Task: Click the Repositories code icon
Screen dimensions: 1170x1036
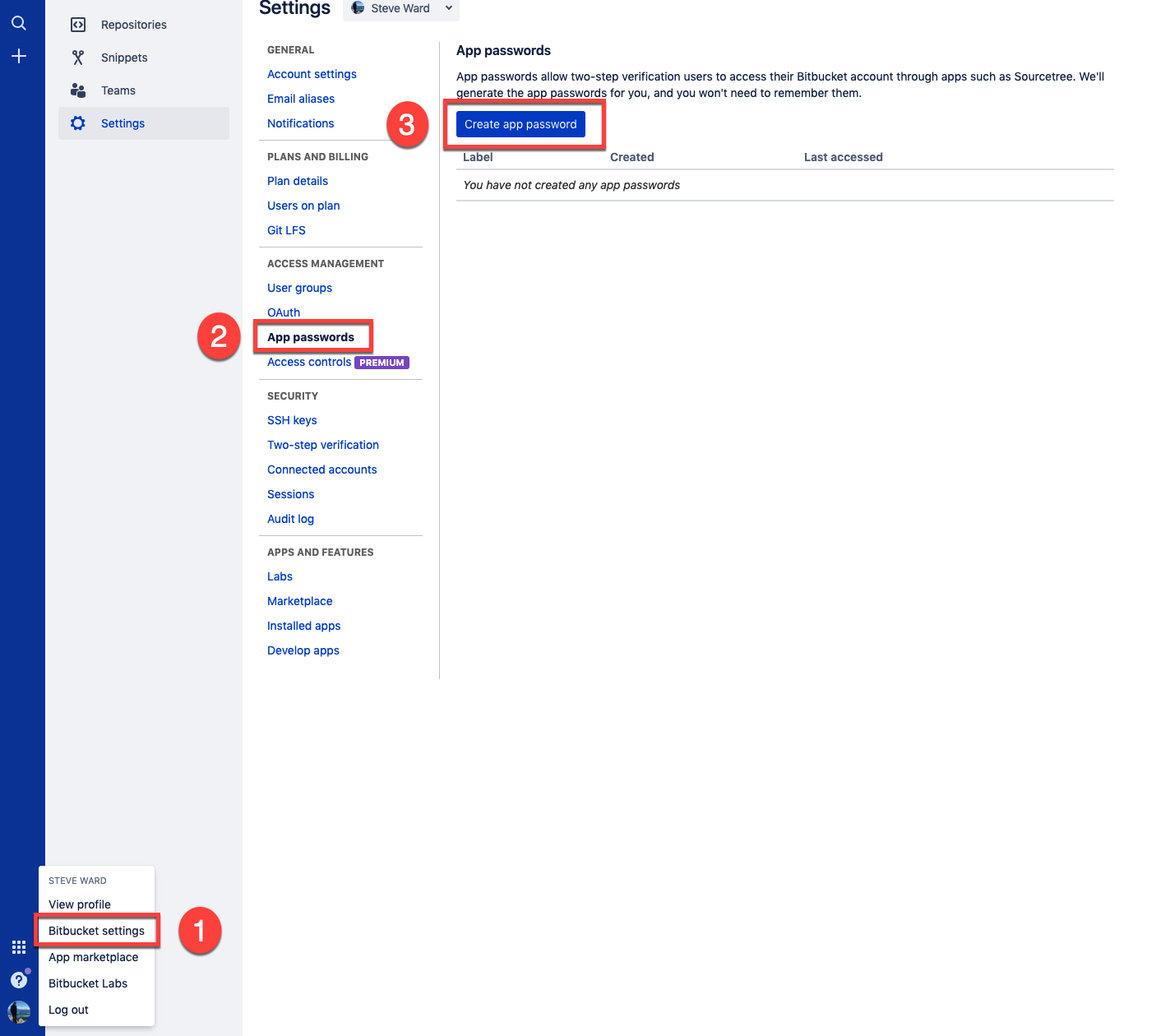Action: click(x=78, y=25)
